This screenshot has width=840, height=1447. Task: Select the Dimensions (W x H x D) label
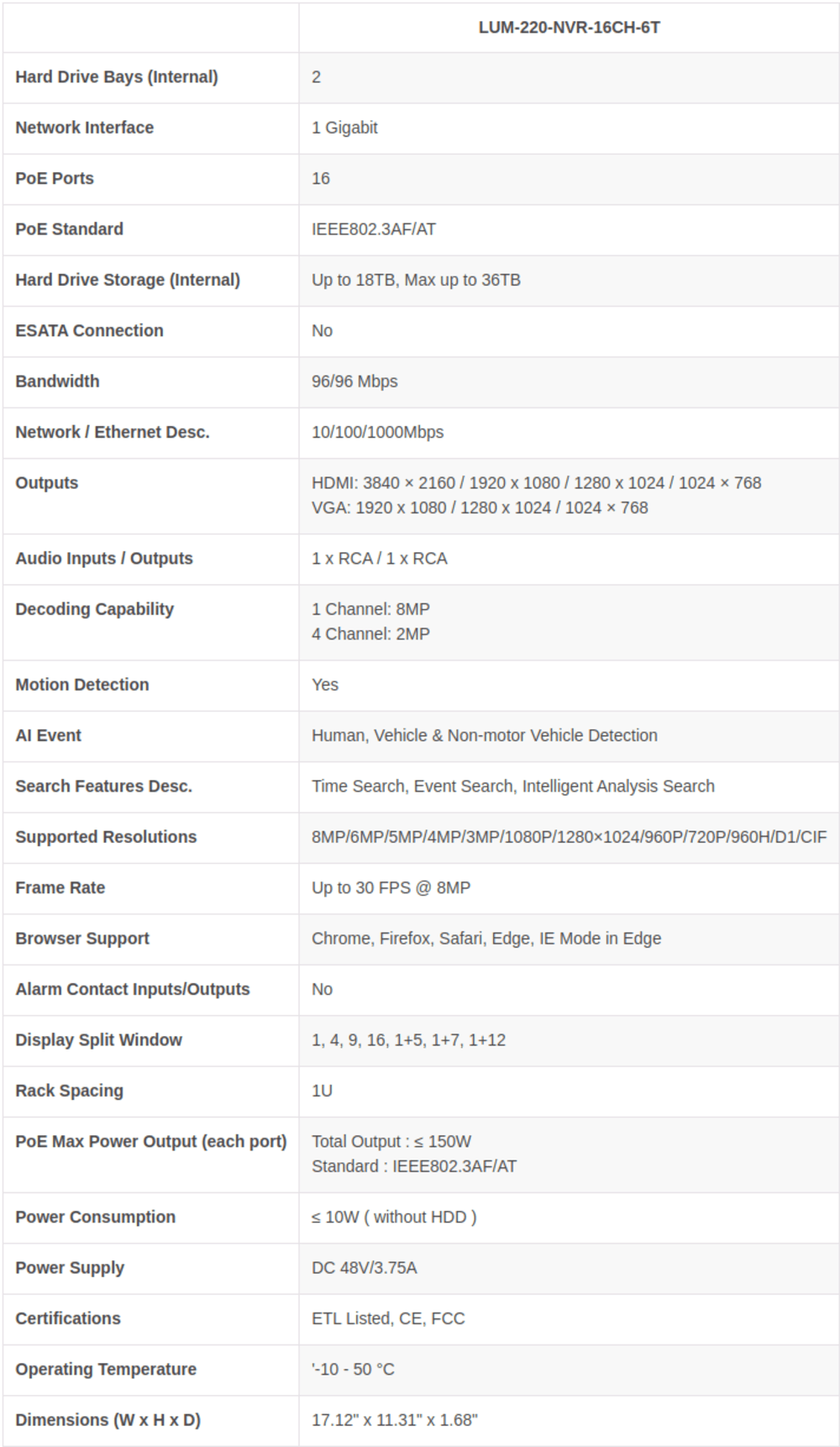tap(108, 1420)
